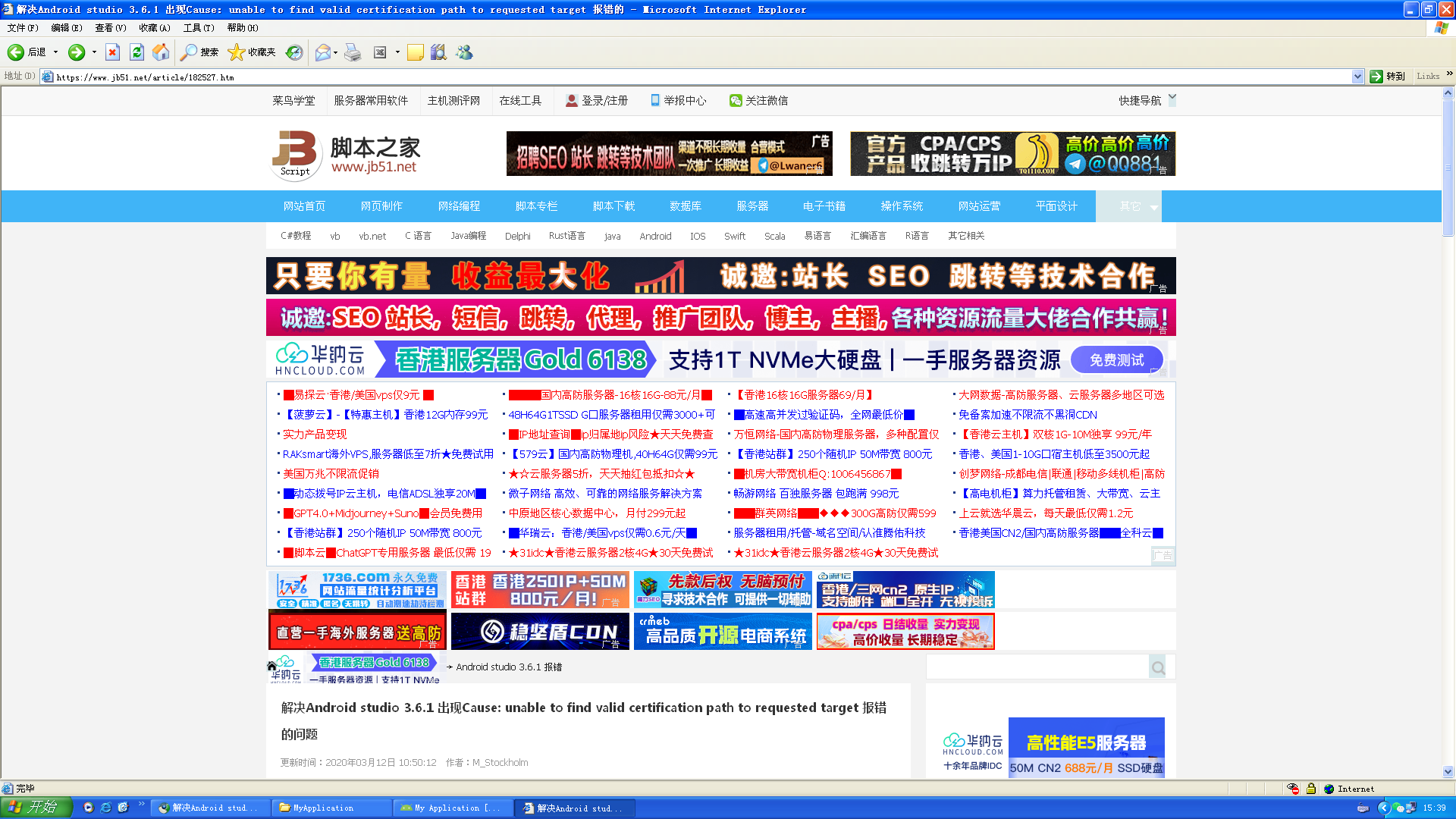Open the browsing History icon
The image size is (1456, 819).
[x=294, y=52]
